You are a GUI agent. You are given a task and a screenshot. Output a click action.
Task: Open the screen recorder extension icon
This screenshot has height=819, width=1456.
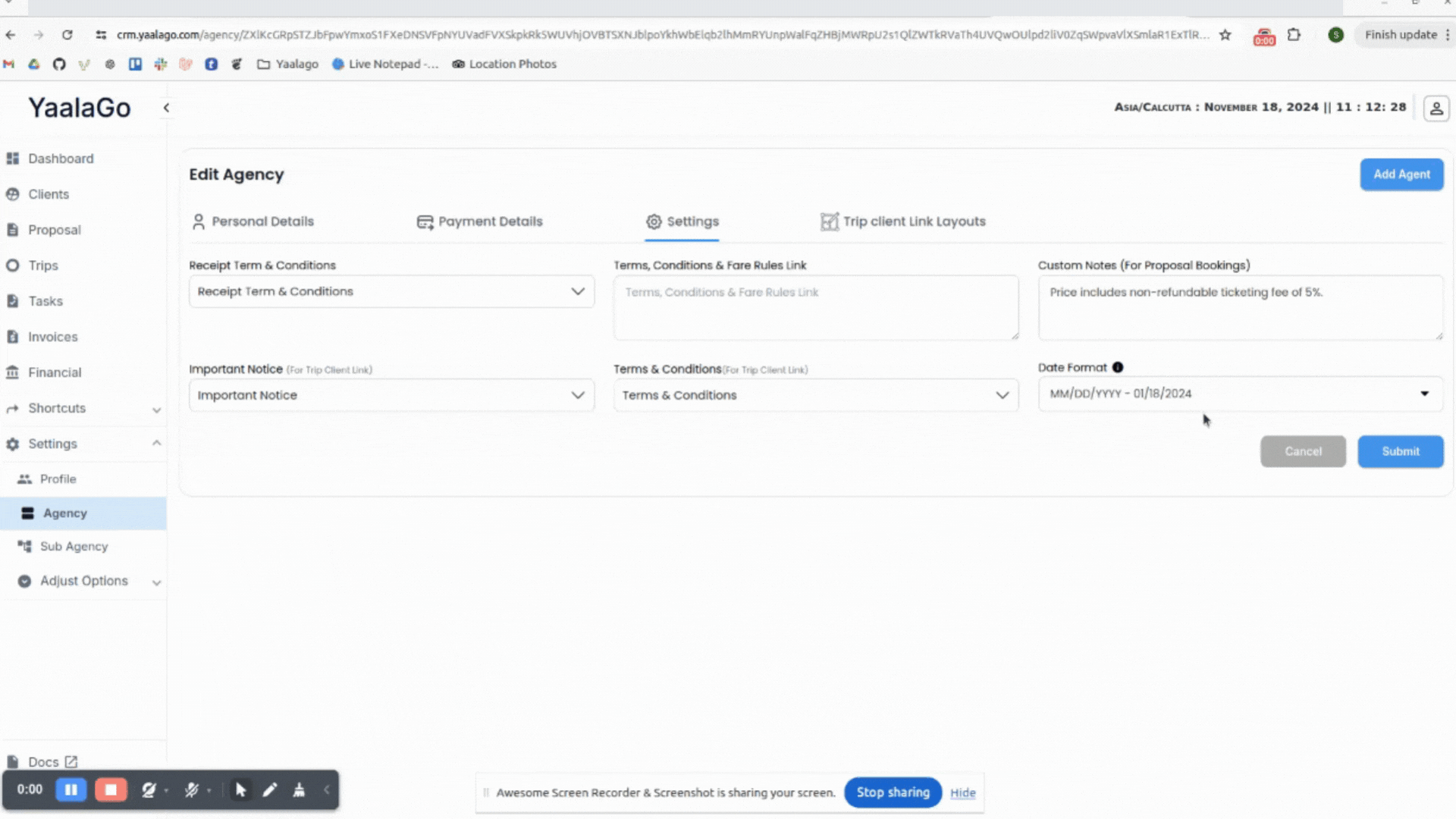point(1264,36)
